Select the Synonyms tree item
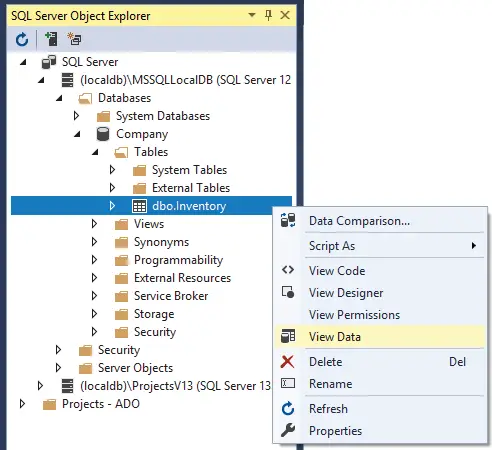This screenshot has width=492, height=450. click(161, 242)
